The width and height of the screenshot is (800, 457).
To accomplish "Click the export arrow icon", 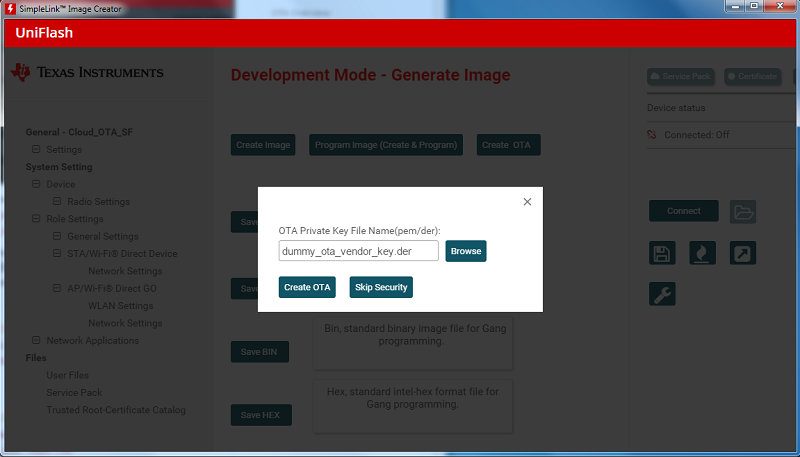I will pos(743,253).
